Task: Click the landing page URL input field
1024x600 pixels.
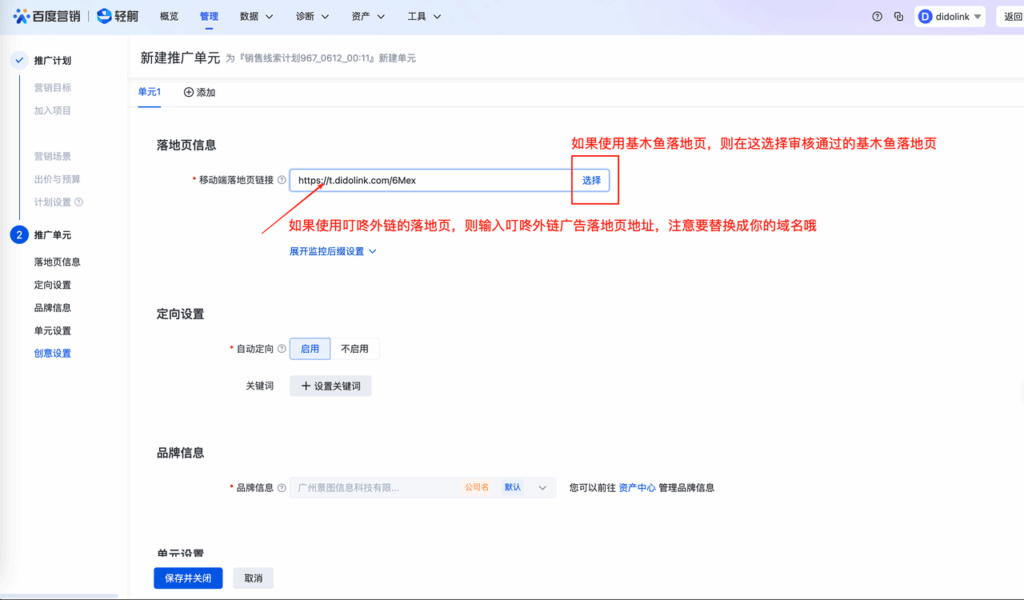Action: click(430, 181)
